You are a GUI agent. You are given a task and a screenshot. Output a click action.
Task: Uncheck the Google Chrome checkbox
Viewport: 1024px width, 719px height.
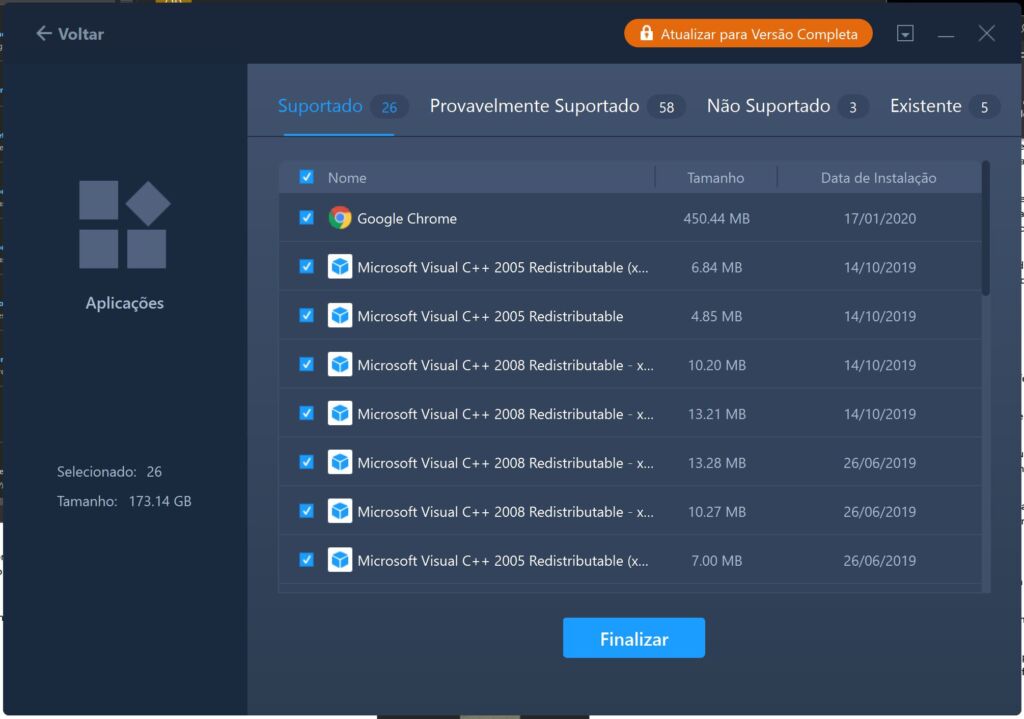[x=306, y=217]
